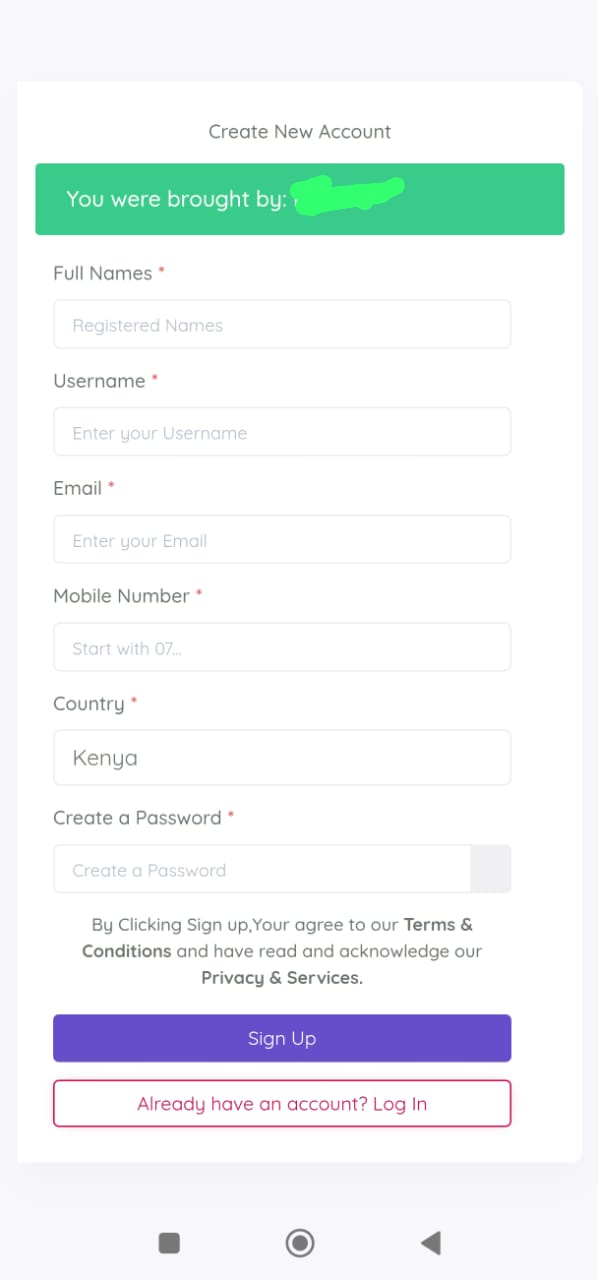Focus the Enter your Username field
Screen dimensions: 598x1280
(282, 432)
